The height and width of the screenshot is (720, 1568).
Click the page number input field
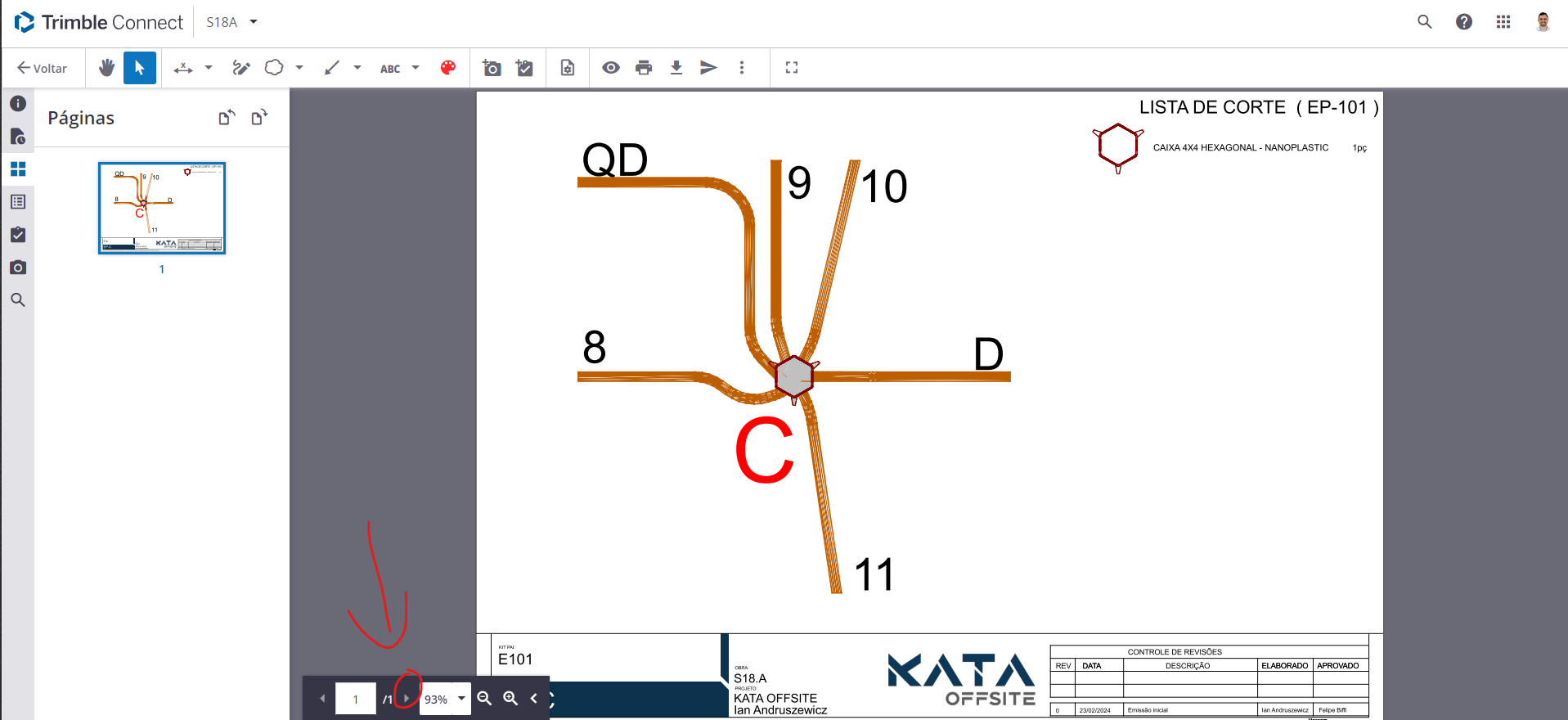point(356,699)
